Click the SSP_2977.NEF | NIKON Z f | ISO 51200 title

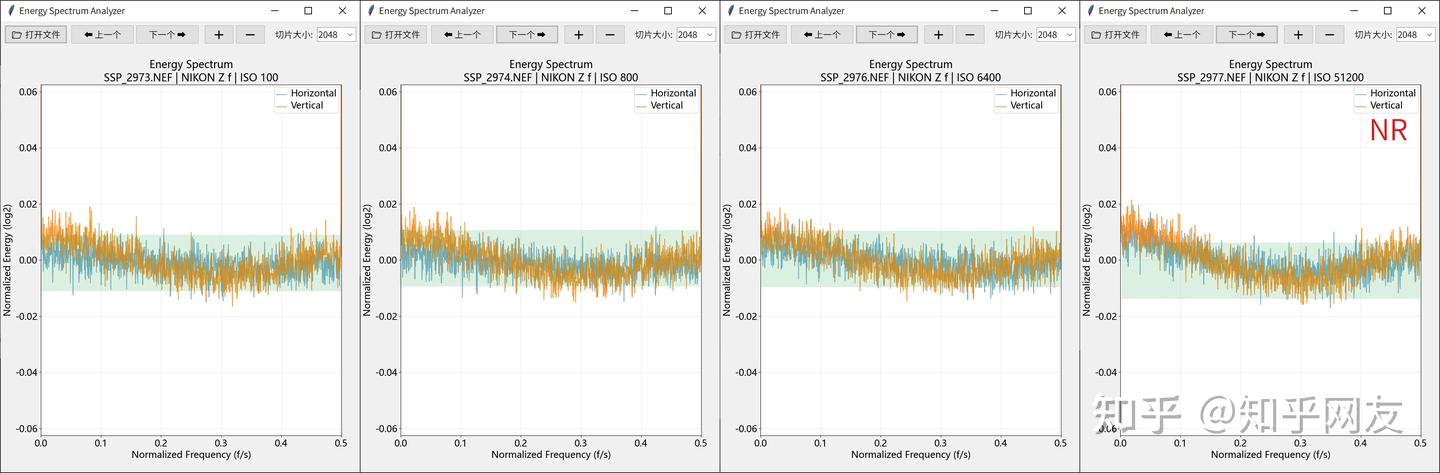(1270, 77)
